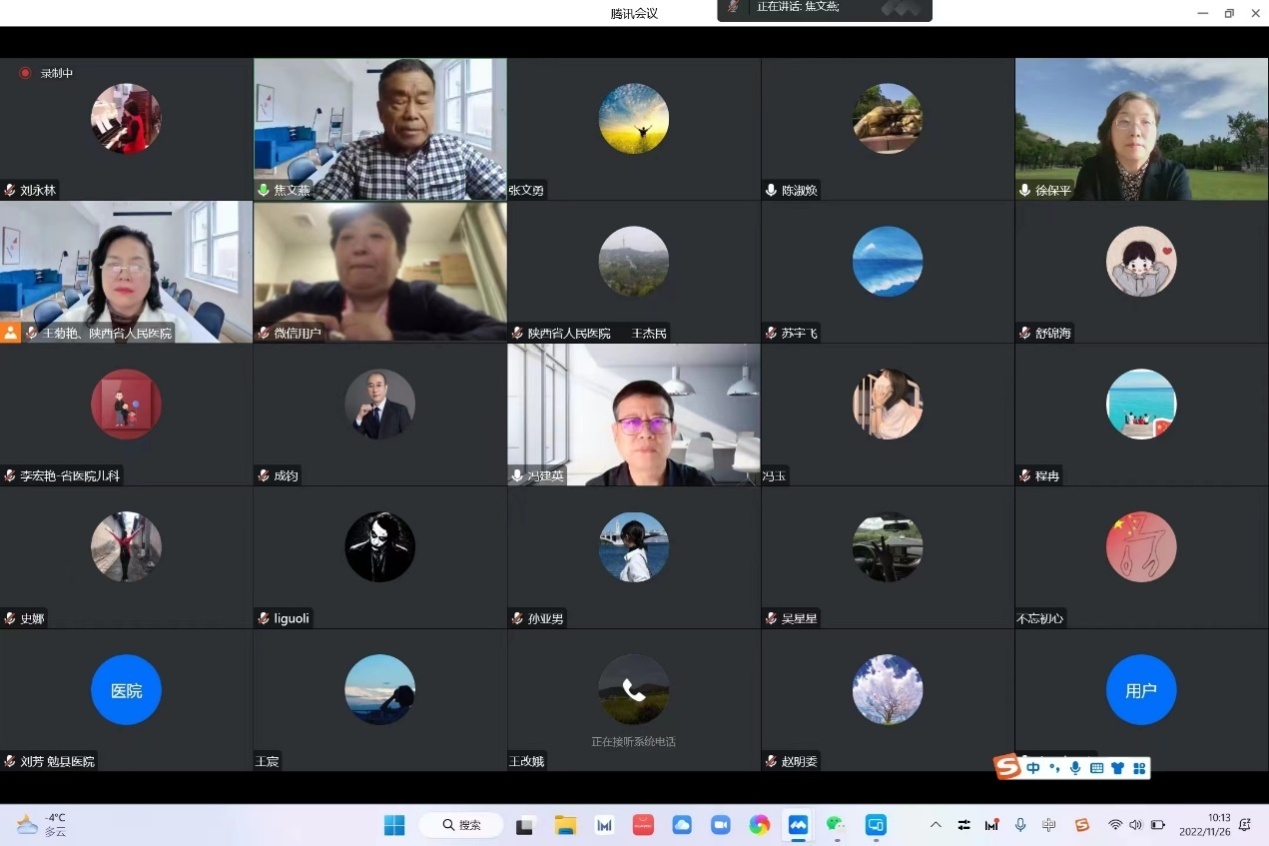The width and height of the screenshot is (1269, 846).
Task: Expand hidden system tray icons chevron
Action: 935,825
